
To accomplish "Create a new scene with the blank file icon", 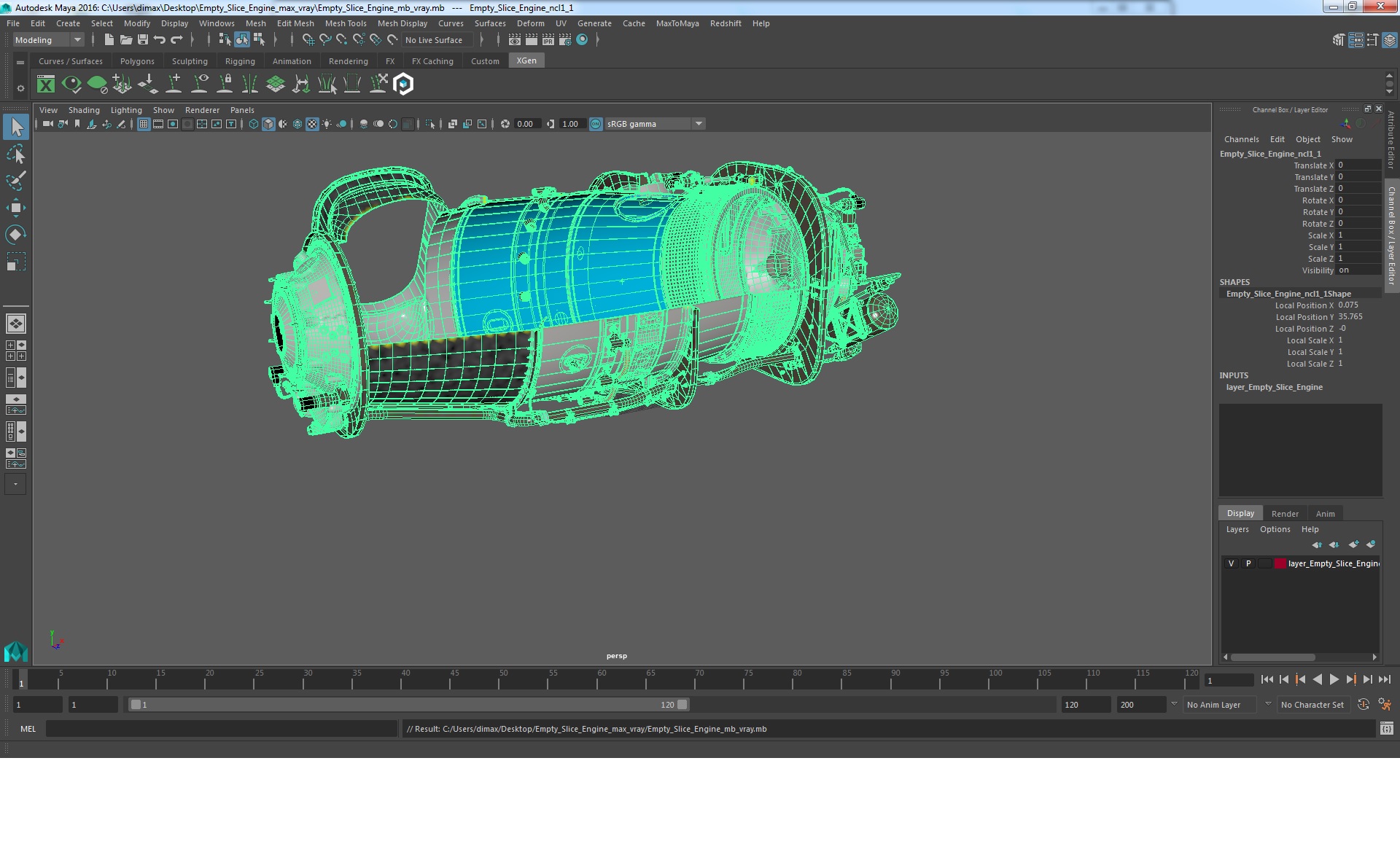I will [109, 40].
